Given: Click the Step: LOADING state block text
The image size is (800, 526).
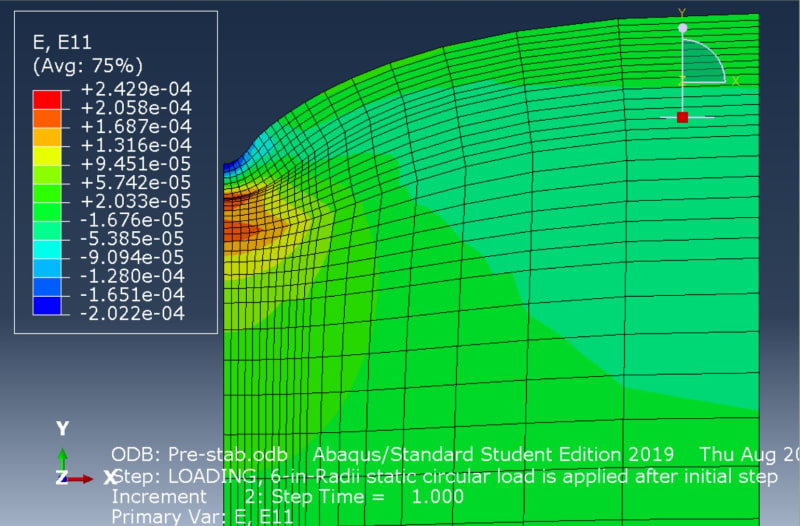Looking at the screenshot, I should pyautogui.click(x=444, y=477).
